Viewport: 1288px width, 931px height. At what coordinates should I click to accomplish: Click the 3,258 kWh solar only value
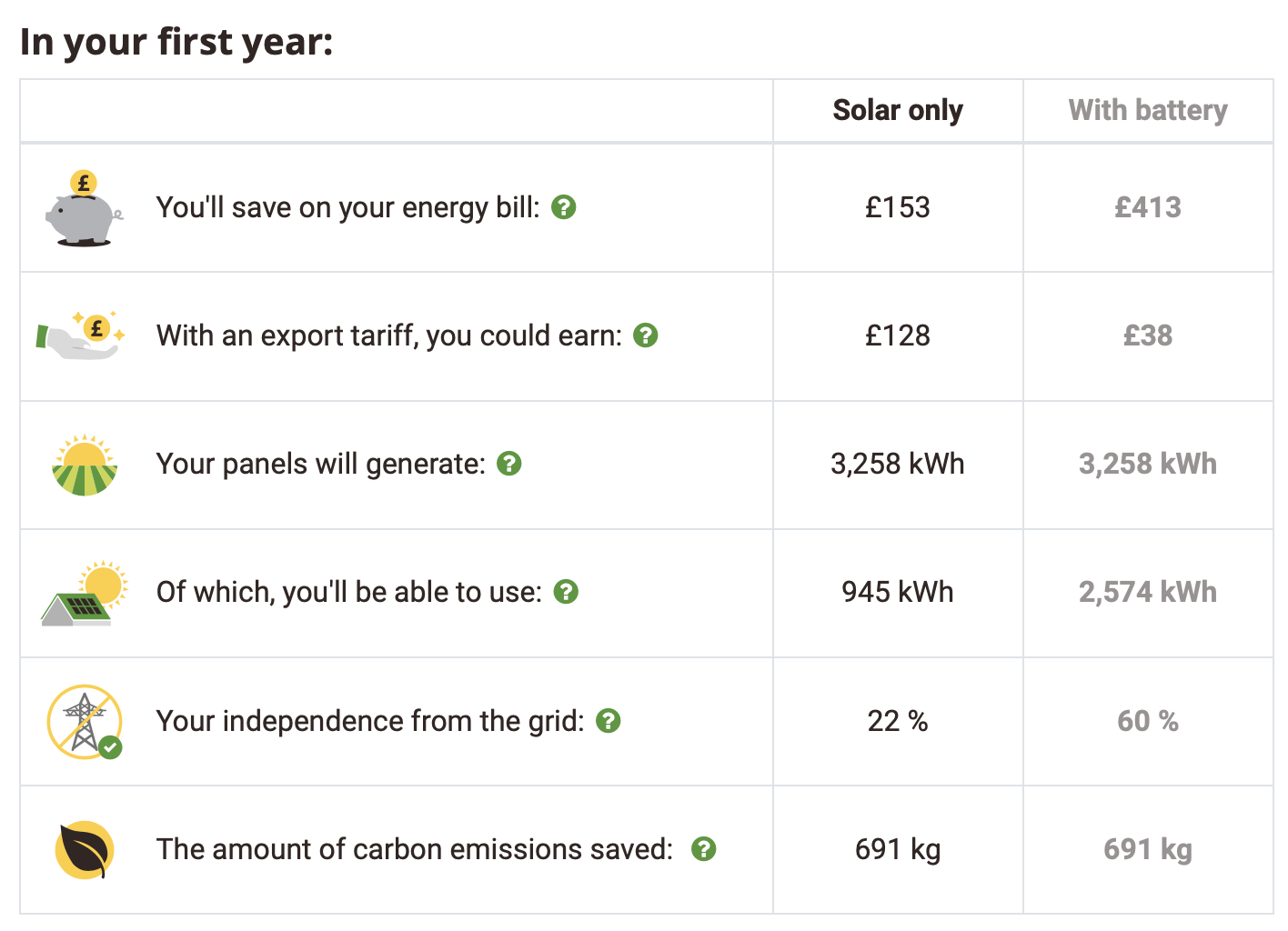coord(898,464)
